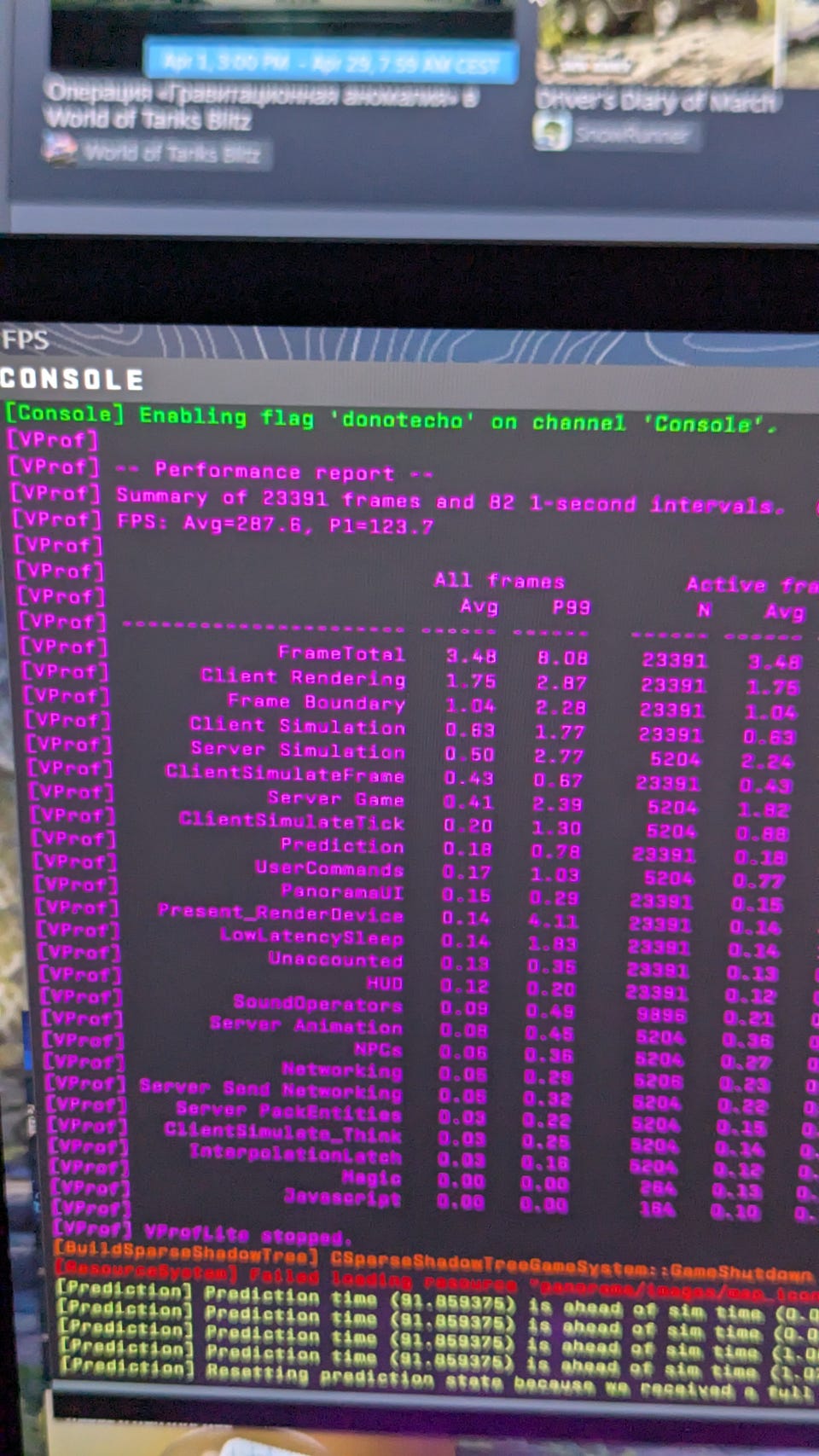Click the SoundOperators row label
Screen dimensions: 819x1456
click(317, 1004)
